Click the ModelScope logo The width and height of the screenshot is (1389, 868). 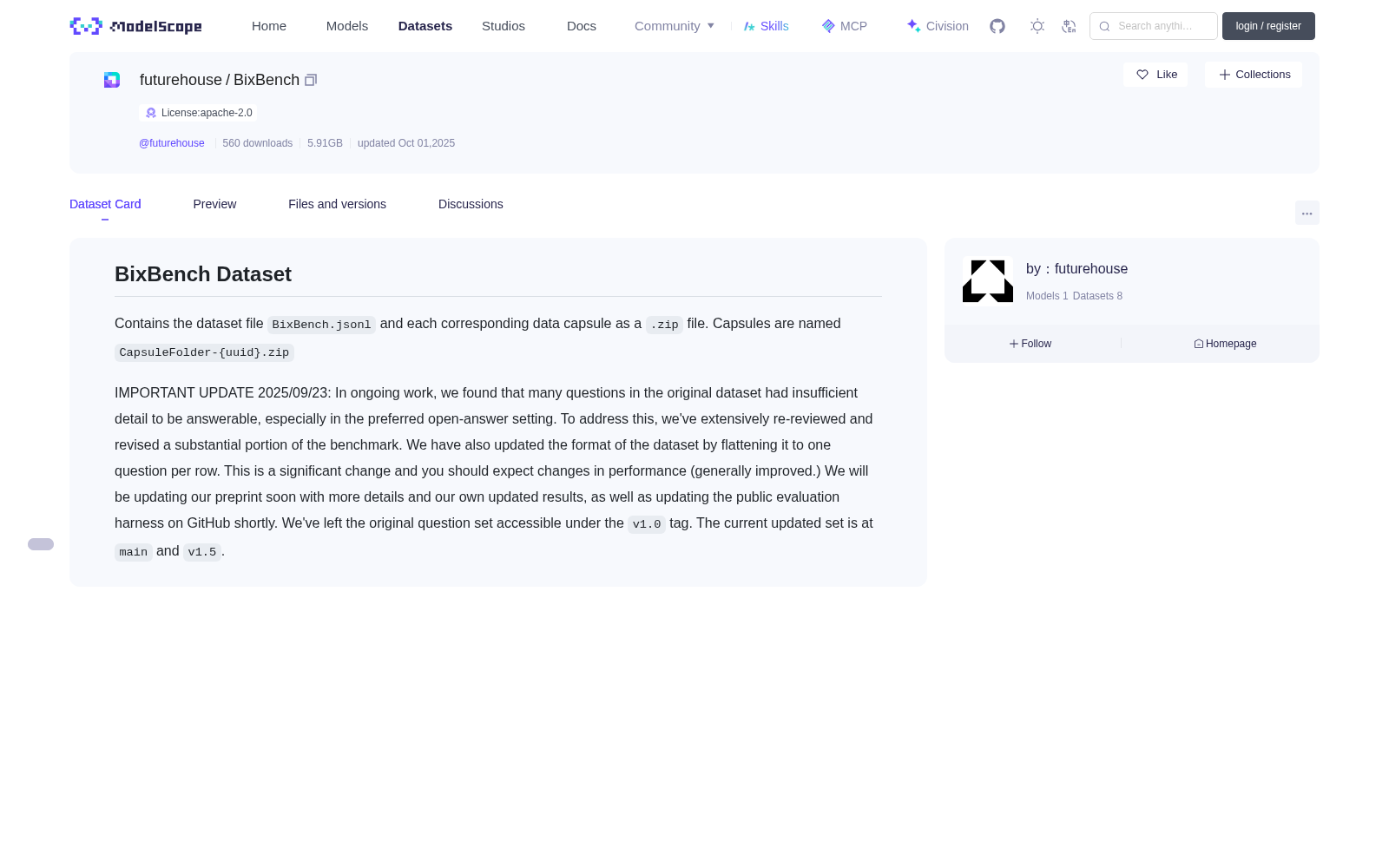pyautogui.click(x=135, y=26)
